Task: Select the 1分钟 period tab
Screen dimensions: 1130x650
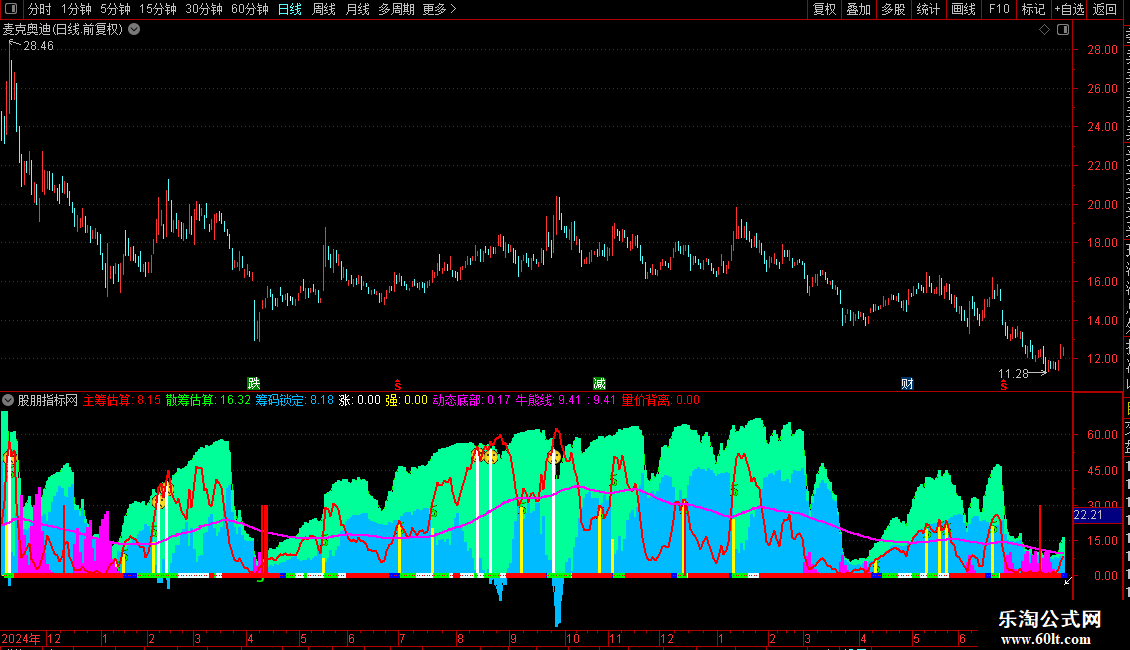Action: click(76, 9)
